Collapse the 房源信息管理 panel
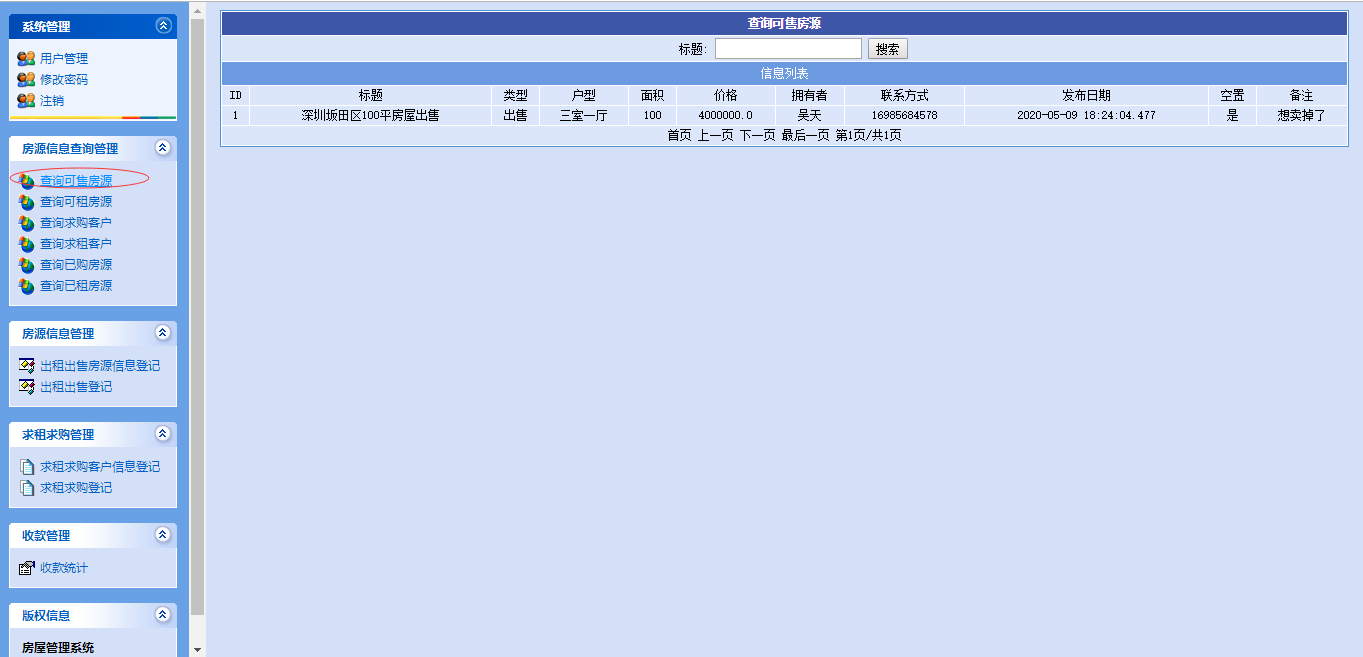This screenshot has height=657, width=1363. coord(163,333)
